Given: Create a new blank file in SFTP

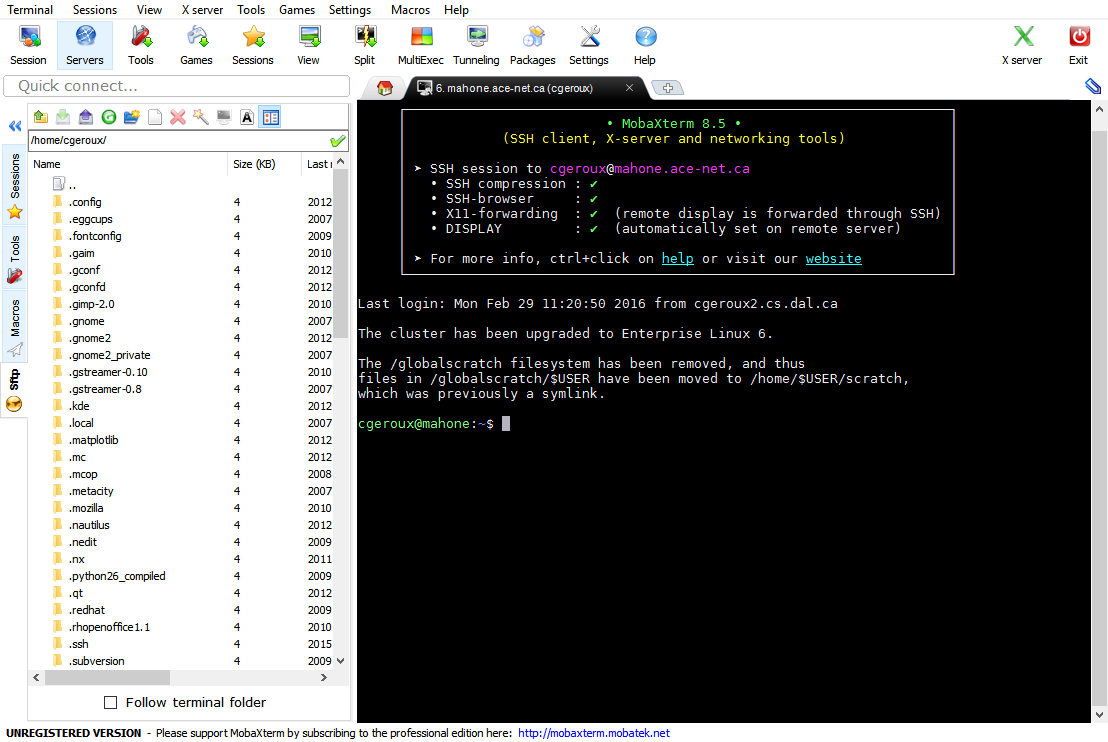Looking at the screenshot, I should (x=155, y=117).
